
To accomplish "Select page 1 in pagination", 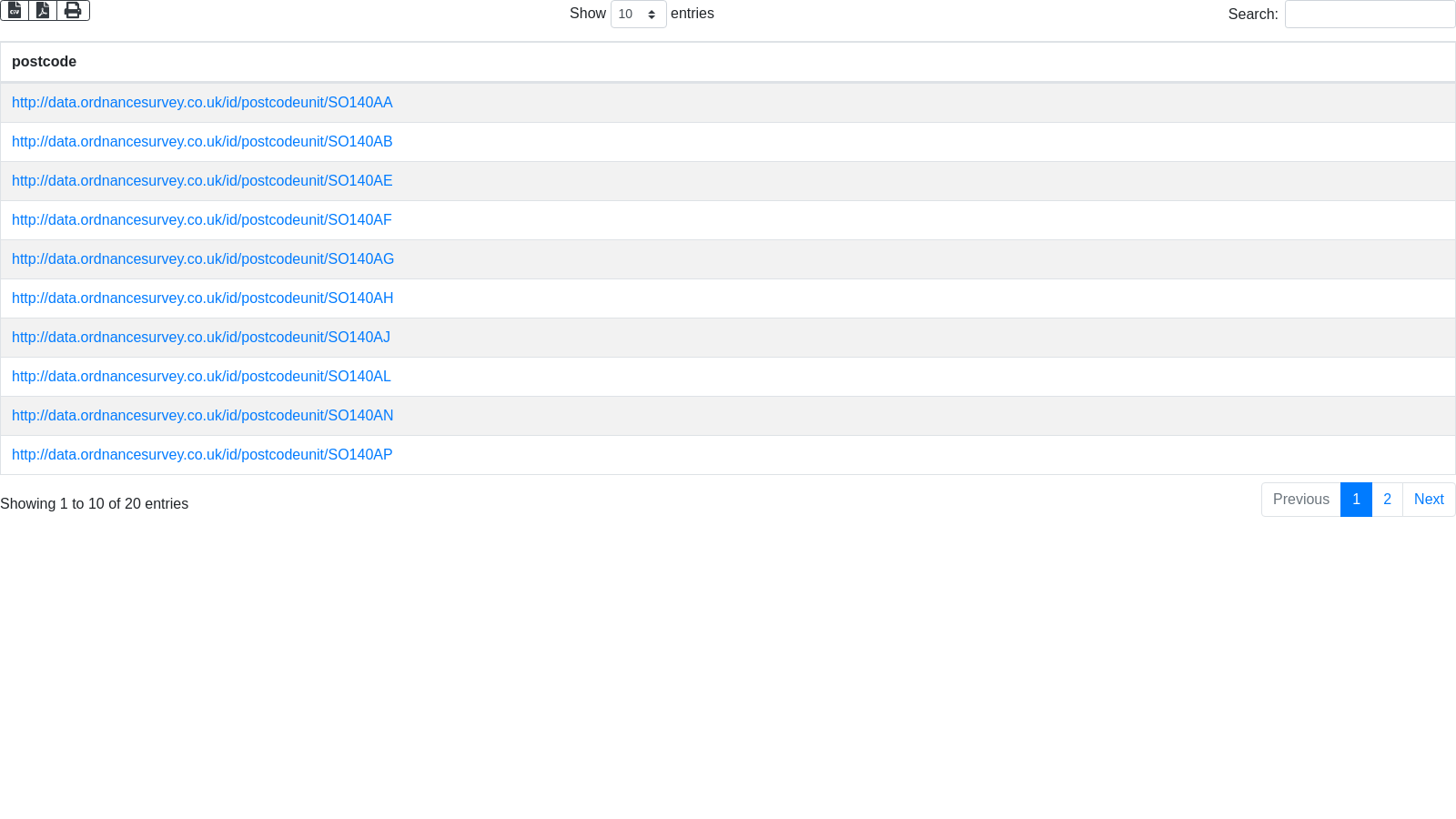I will tap(1356, 500).
